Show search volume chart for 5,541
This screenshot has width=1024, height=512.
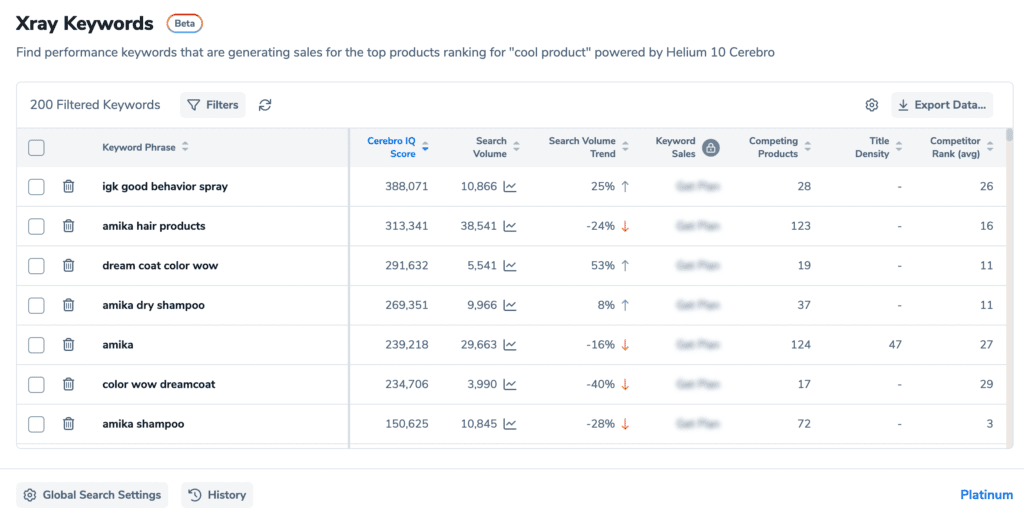[510, 266]
